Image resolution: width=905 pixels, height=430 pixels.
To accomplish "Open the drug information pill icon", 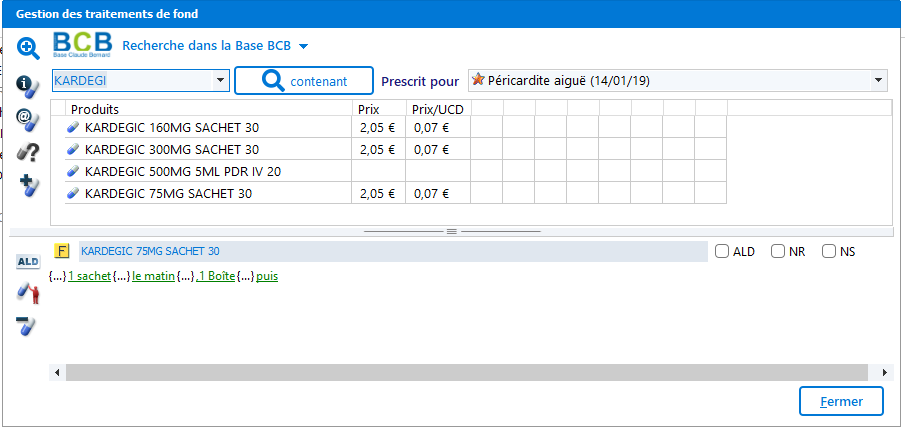I will 28,85.
